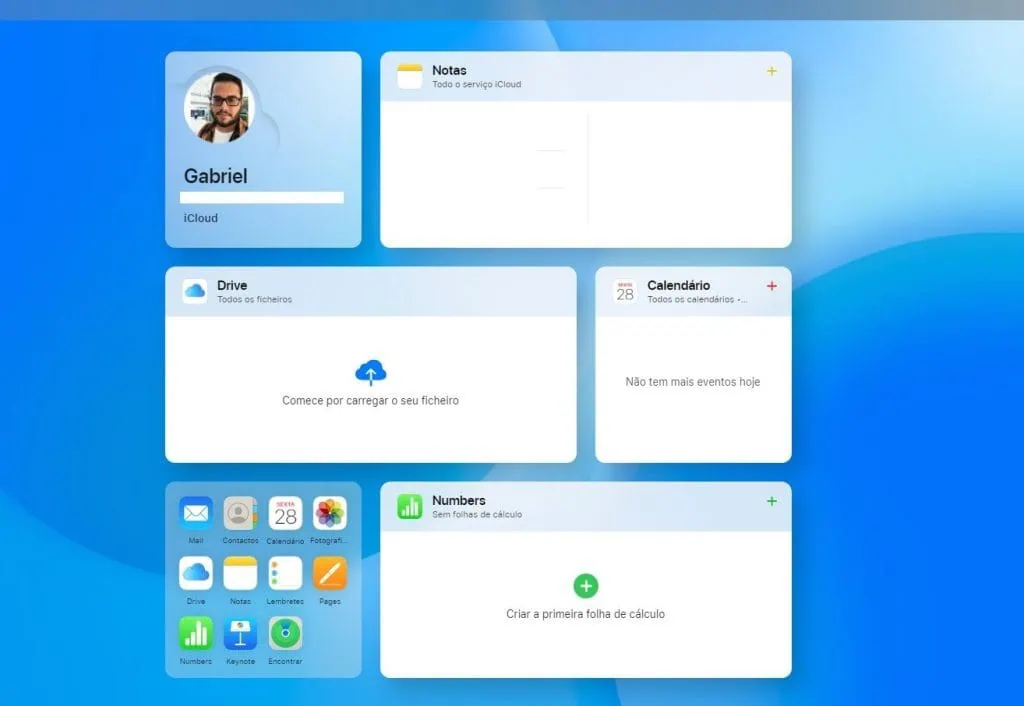The height and width of the screenshot is (706, 1024).
Task: Create a new event via Calendário plus button
Action: tap(772, 286)
